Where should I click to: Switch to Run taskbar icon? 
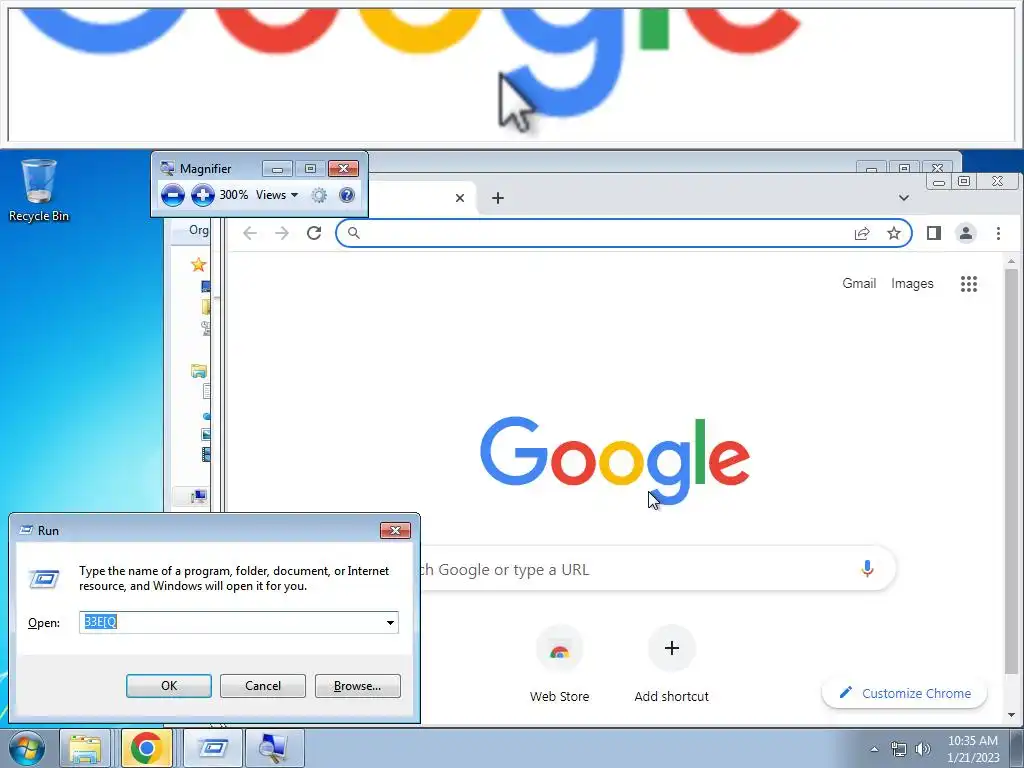213,748
